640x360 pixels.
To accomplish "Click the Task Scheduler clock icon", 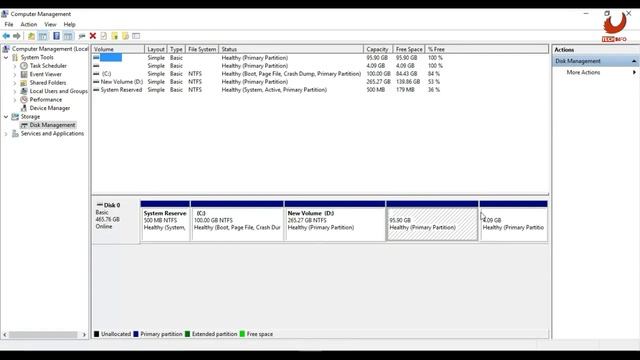I will [x=24, y=66].
